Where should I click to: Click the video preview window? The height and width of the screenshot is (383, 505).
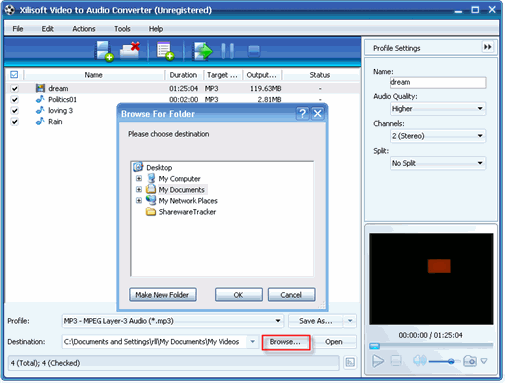pos(431,279)
